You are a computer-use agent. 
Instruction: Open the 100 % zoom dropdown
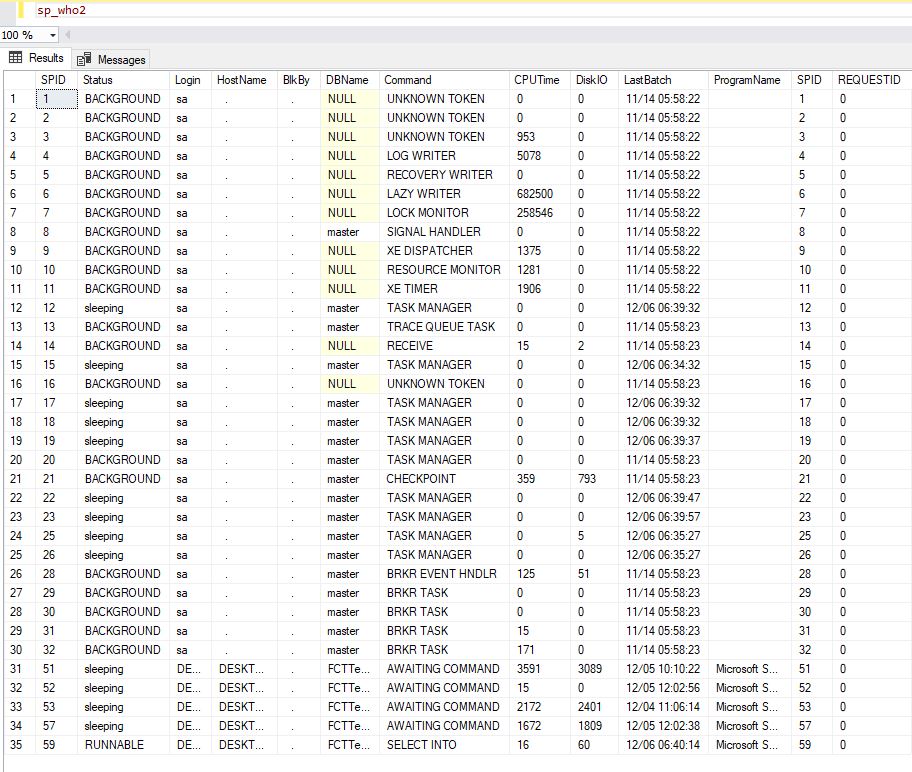[x=52, y=35]
